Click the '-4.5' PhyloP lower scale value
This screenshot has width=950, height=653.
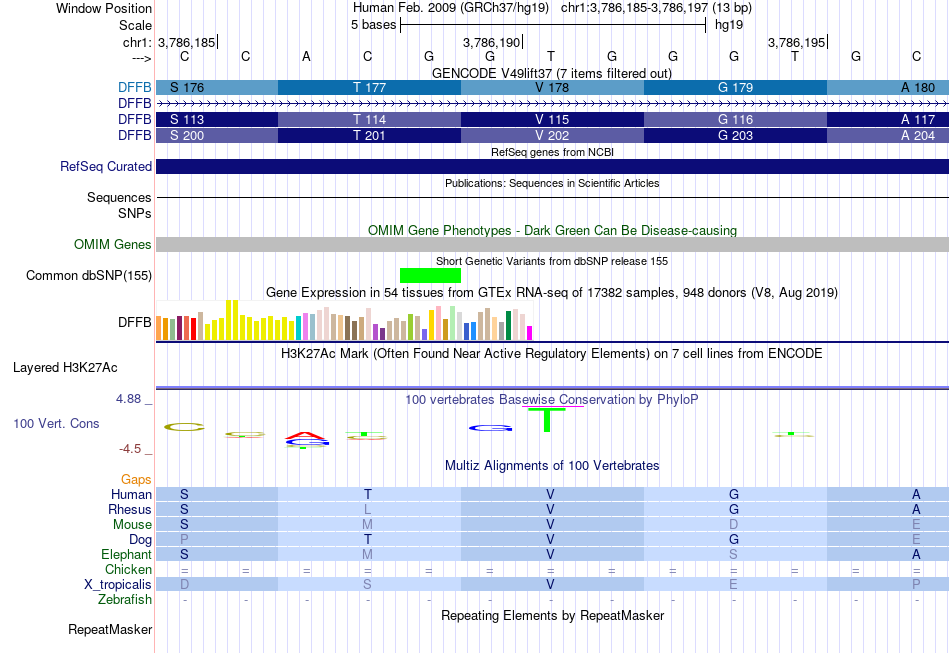[x=130, y=449]
